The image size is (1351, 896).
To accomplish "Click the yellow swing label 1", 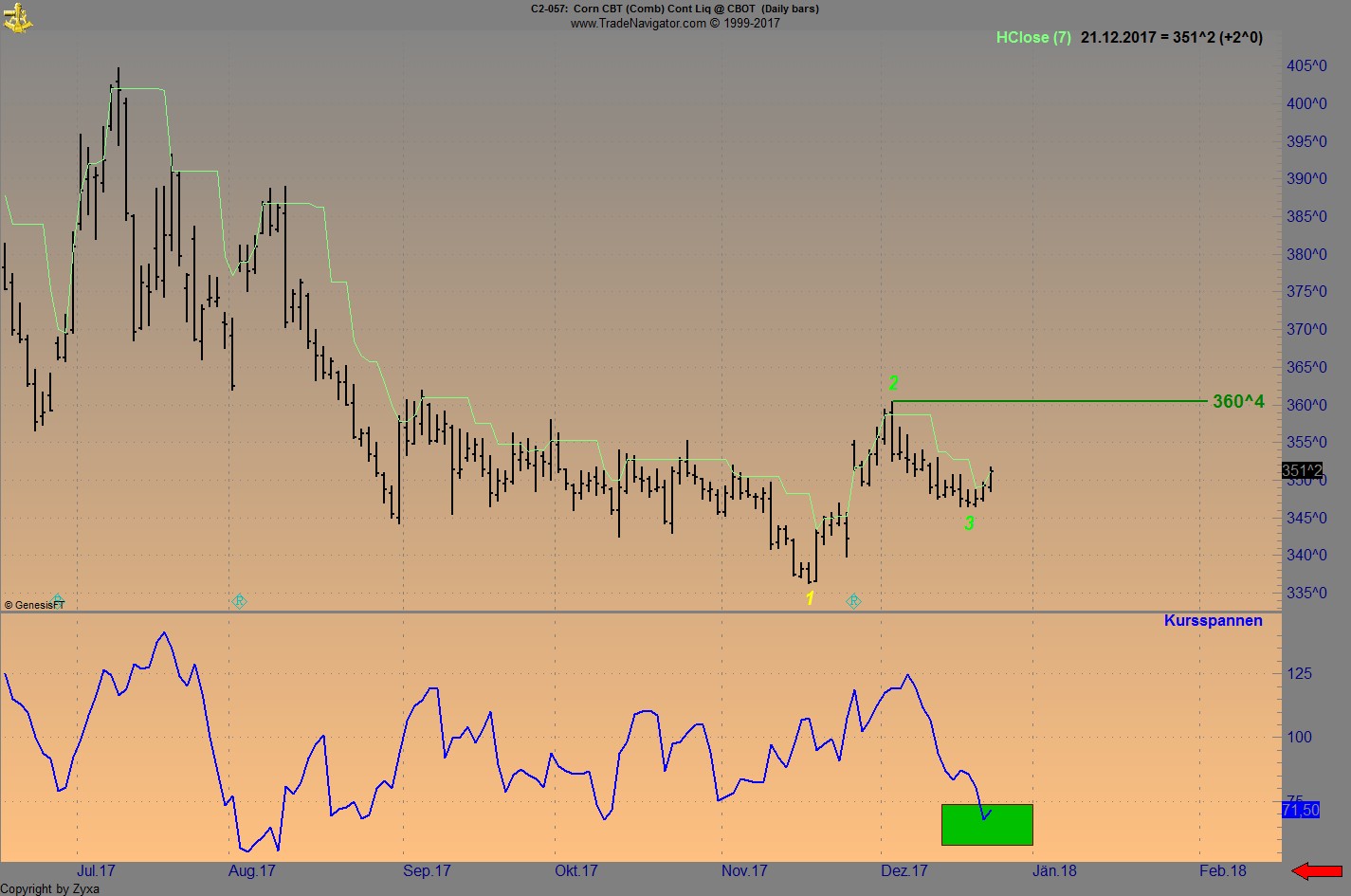I will (x=810, y=597).
